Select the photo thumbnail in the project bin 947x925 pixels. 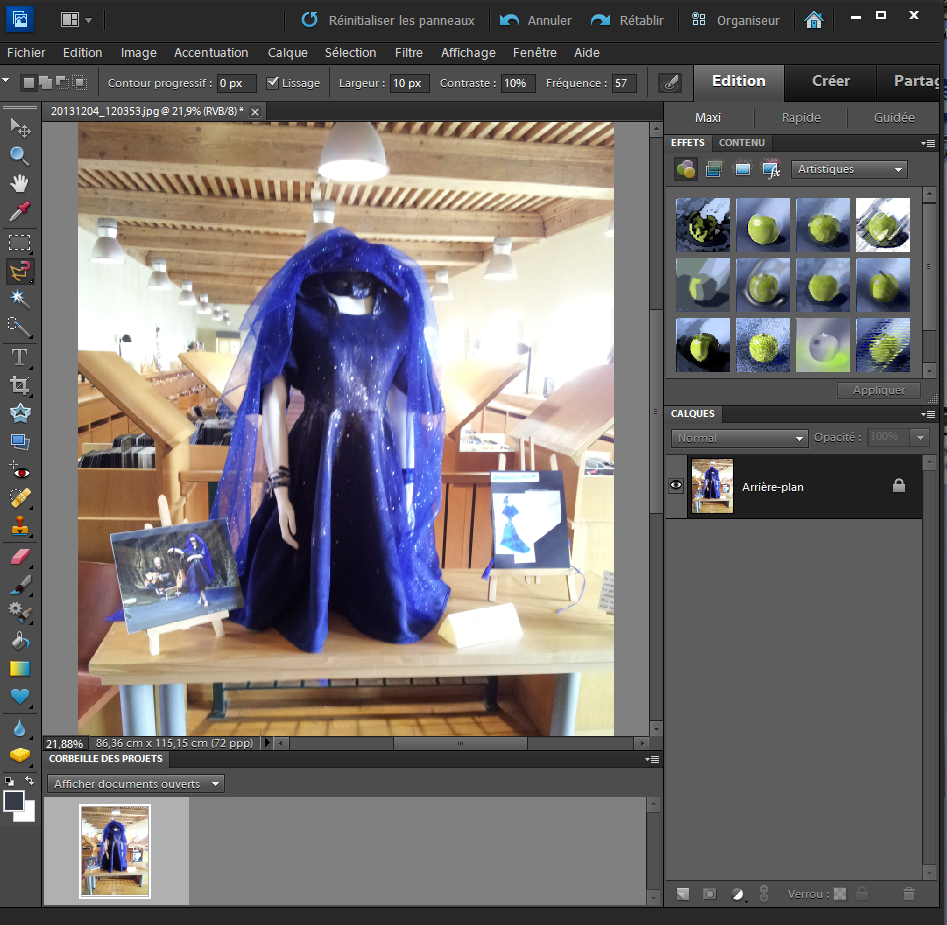(114, 851)
